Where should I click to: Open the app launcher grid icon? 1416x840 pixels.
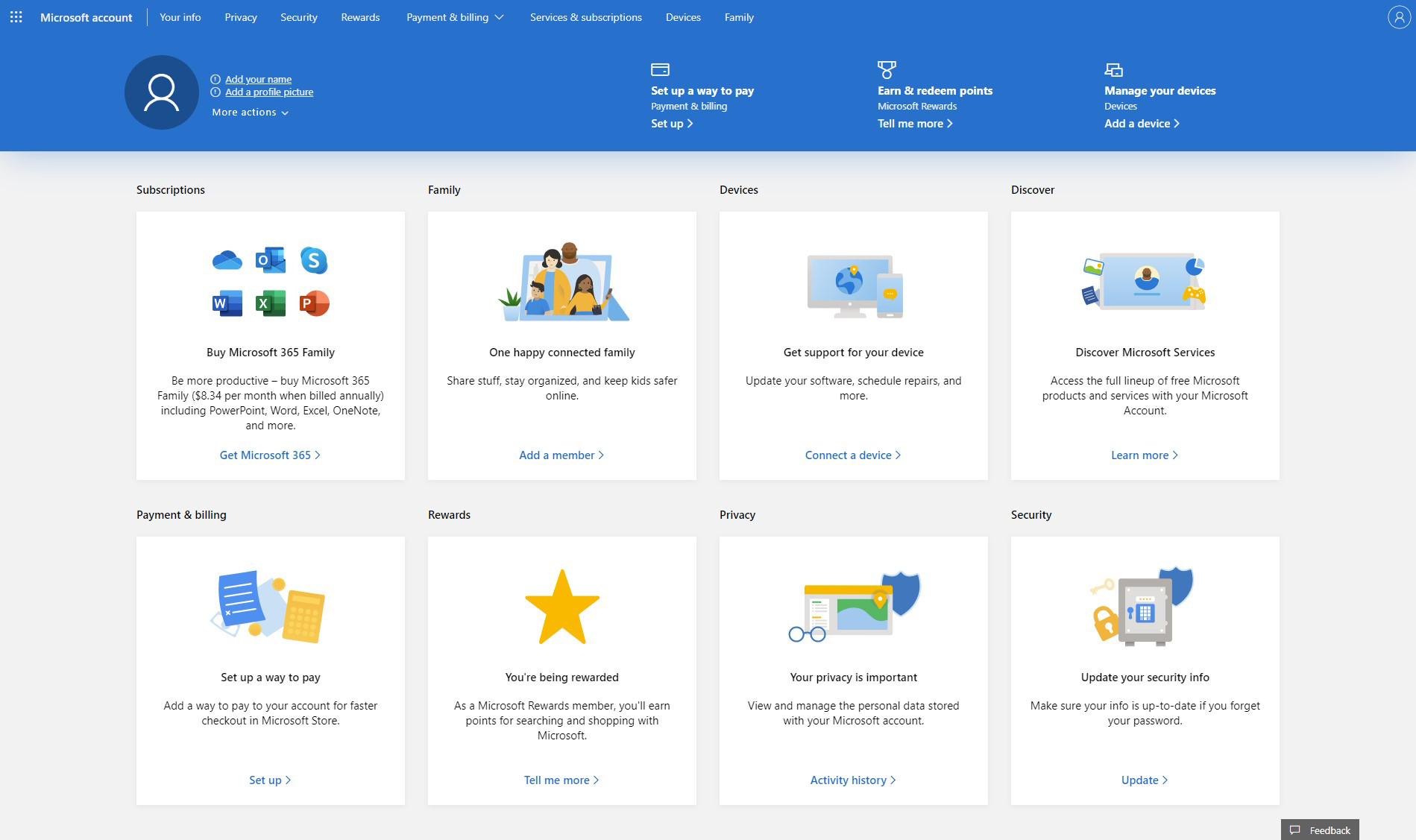(16, 16)
